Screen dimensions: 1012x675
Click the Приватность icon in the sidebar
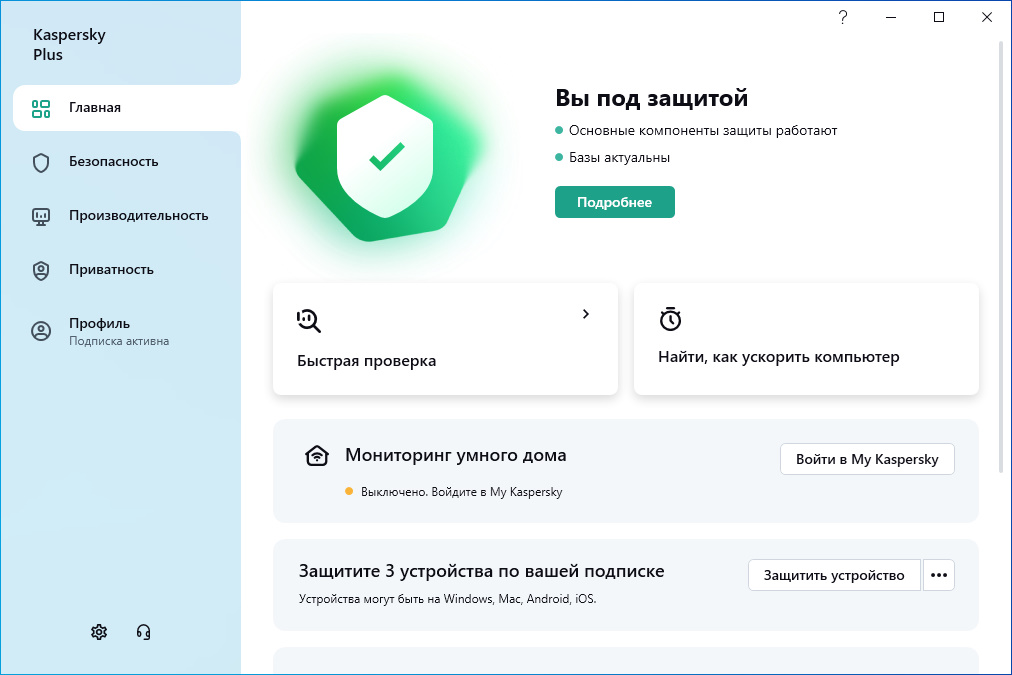tap(41, 270)
